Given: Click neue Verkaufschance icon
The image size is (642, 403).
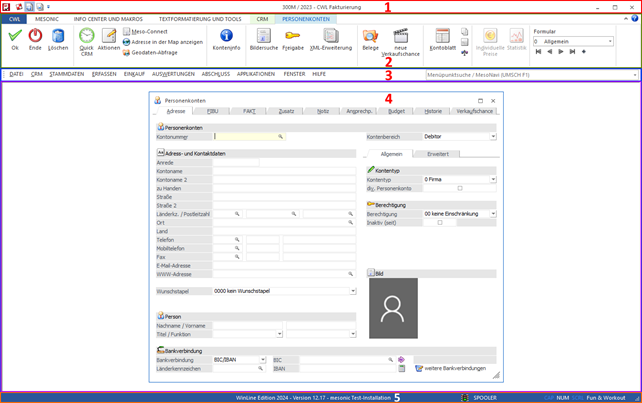Looking at the screenshot, I should pos(400,38).
